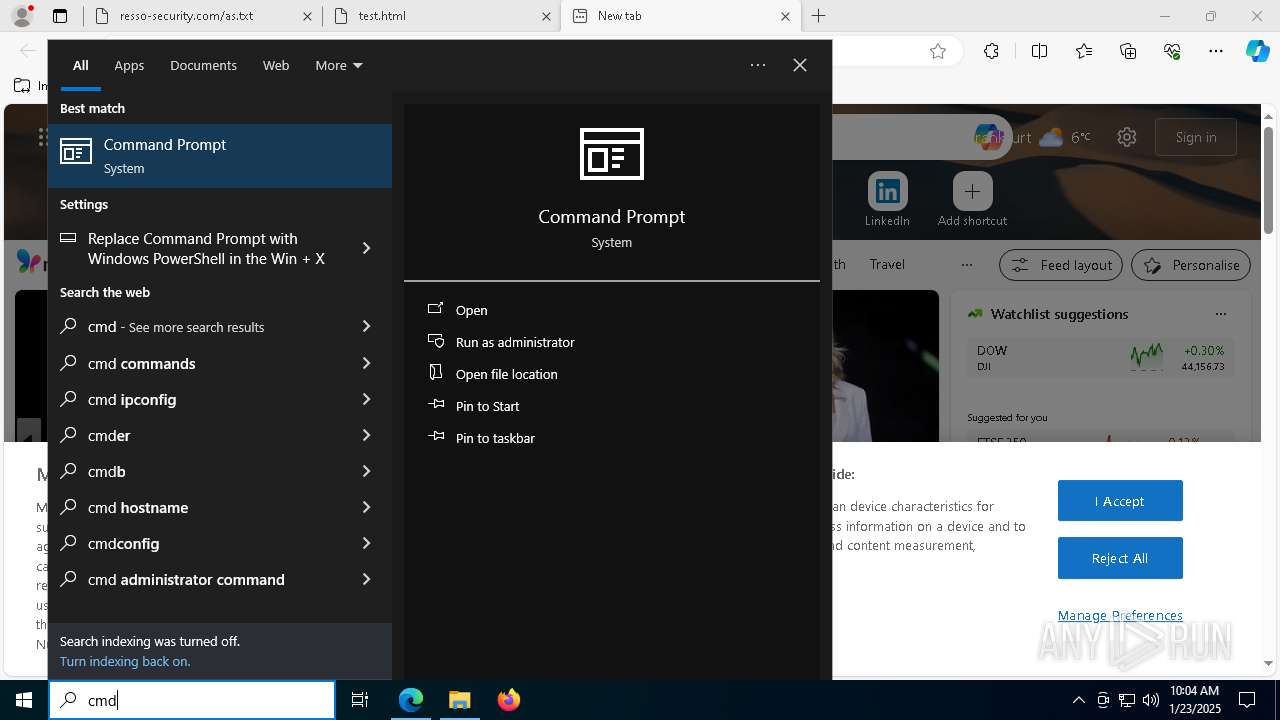Open search panel options ellipsis

point(758,65)
